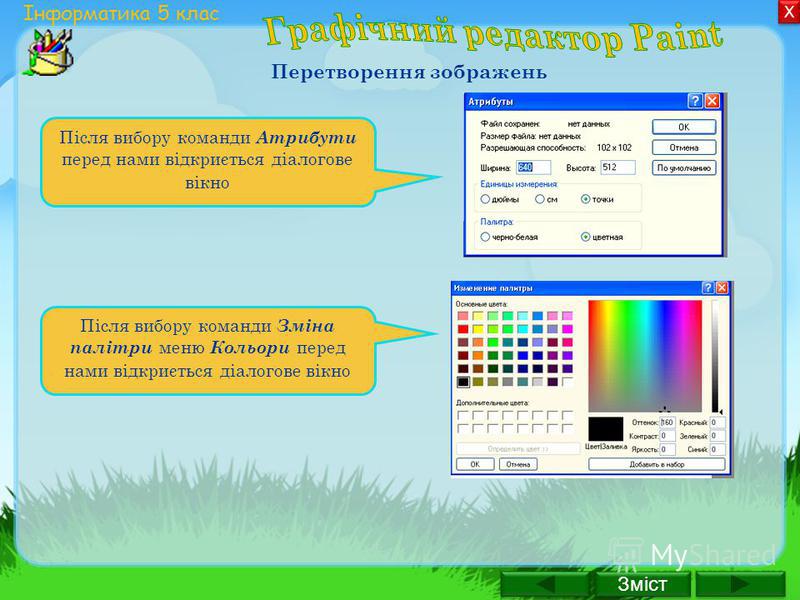
Task: Close the Изменение палитры dialog
Action: 721,288
